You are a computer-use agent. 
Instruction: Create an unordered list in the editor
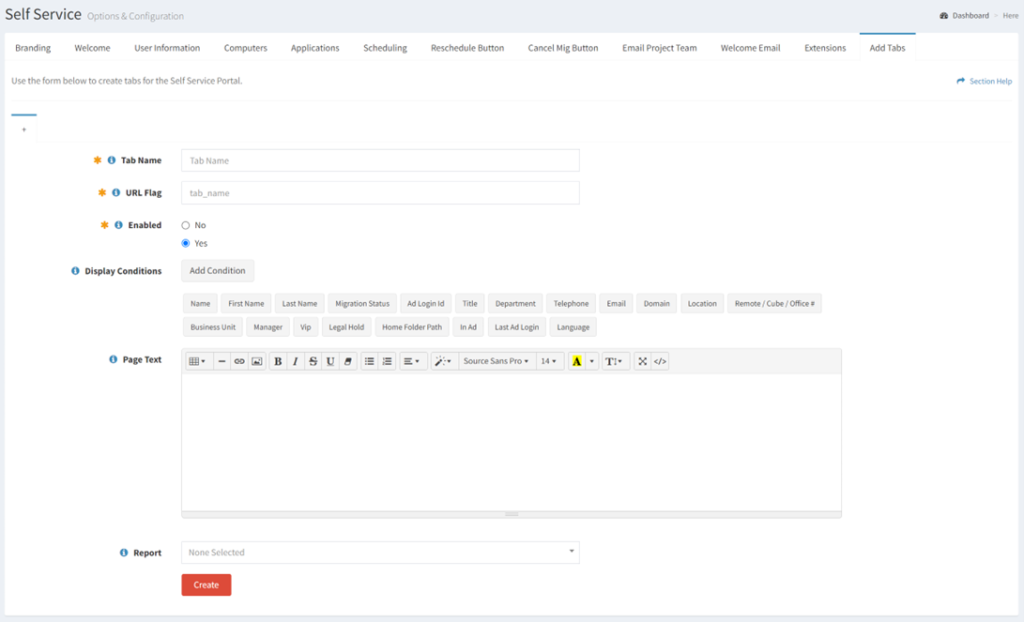(x=369, y=361)
